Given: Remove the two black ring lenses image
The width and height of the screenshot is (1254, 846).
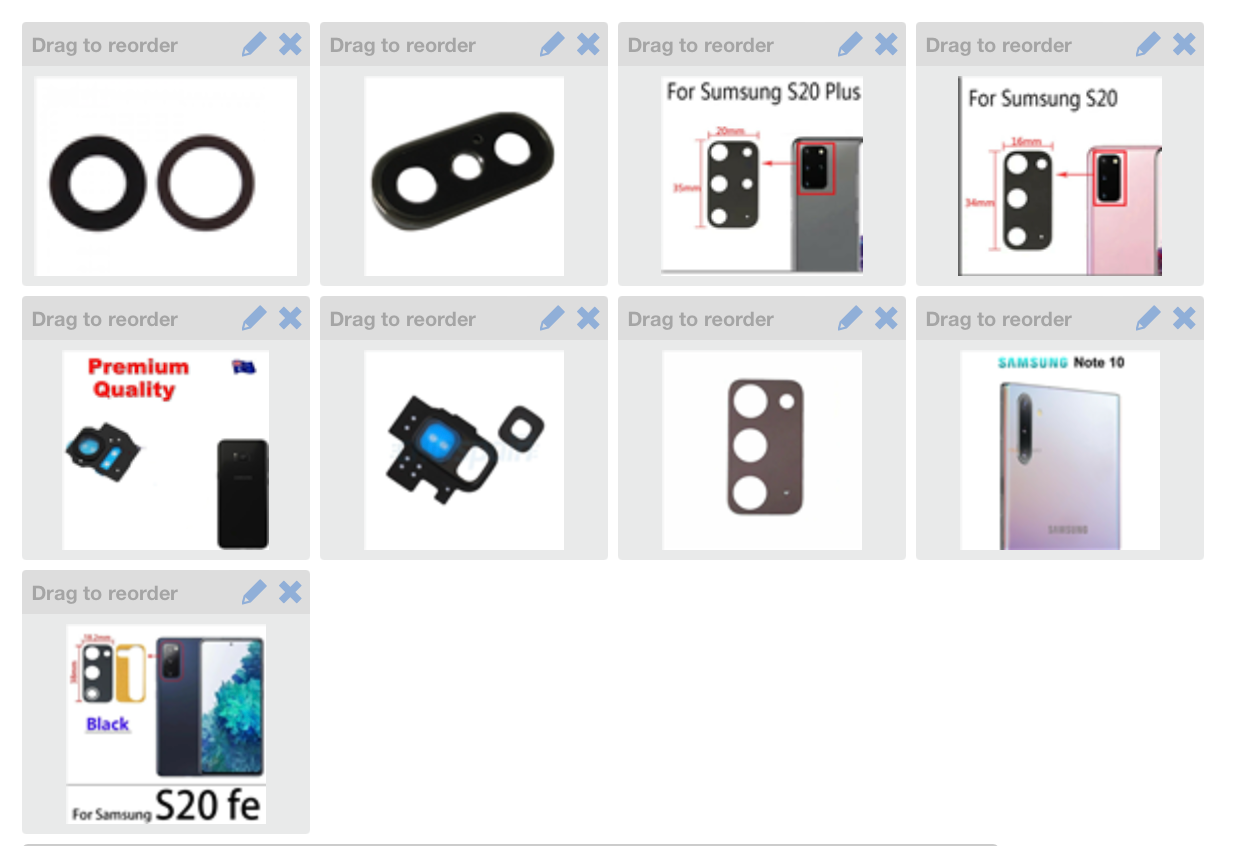Looking at the screenshot, I should tap(290, 44).
